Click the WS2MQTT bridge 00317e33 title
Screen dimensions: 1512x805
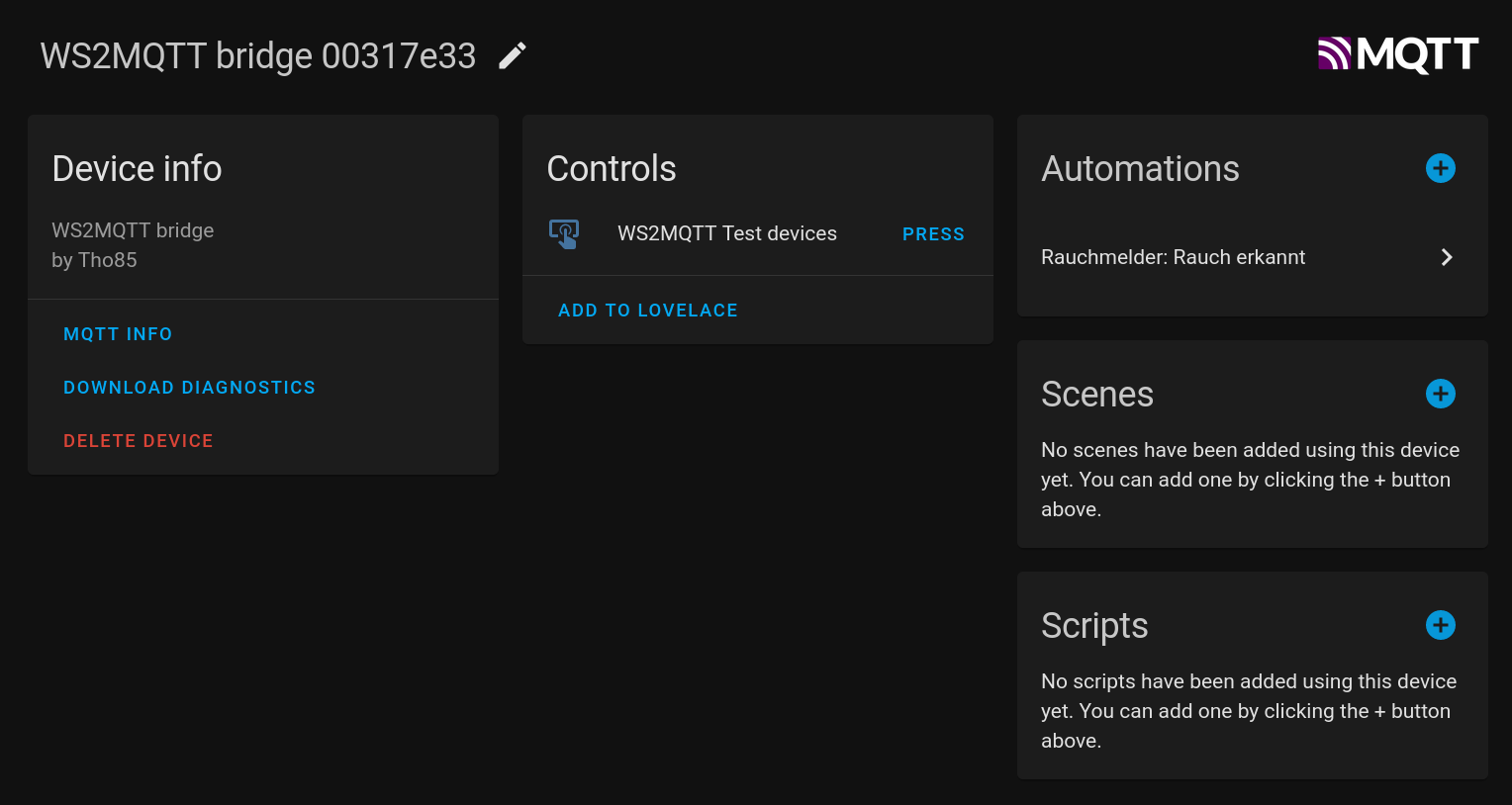[x=258, y=56]
